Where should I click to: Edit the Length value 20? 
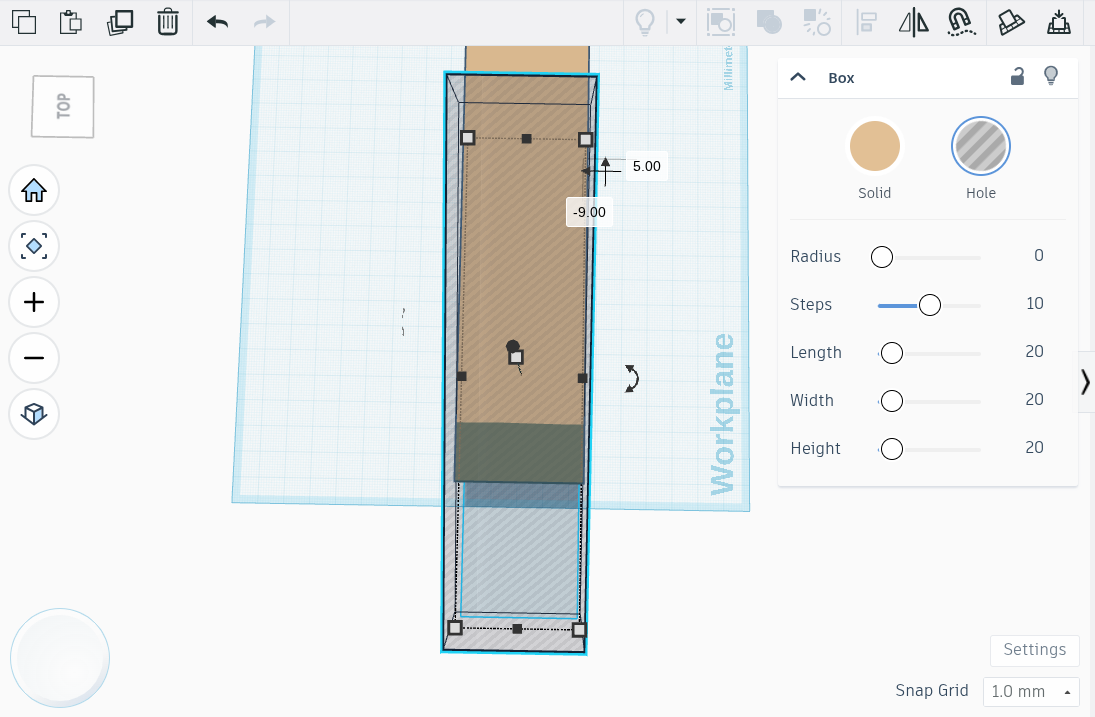(1034, 352)
